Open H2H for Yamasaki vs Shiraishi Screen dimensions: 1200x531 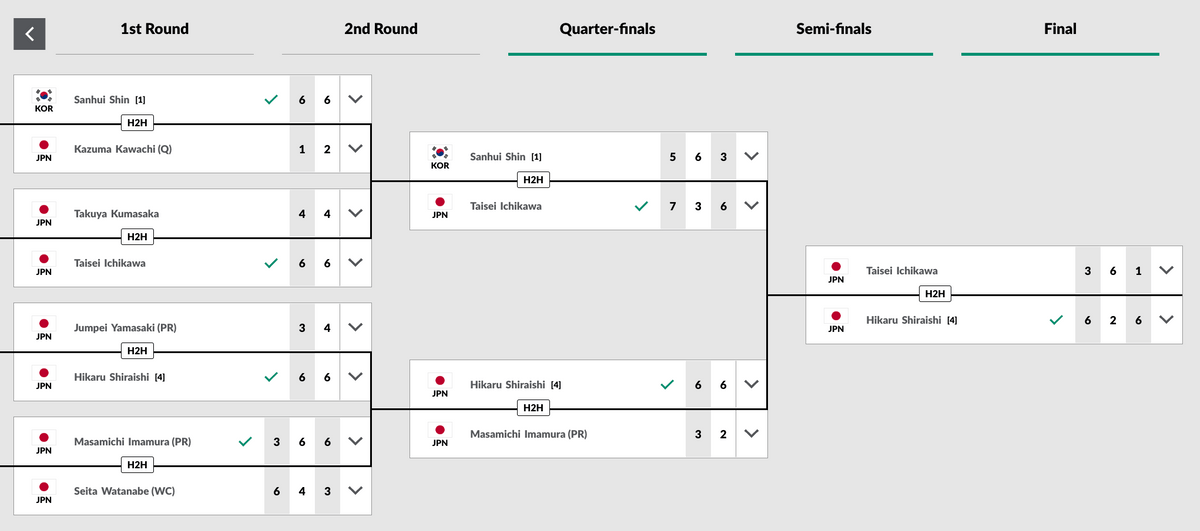click(x=137, y=351)
